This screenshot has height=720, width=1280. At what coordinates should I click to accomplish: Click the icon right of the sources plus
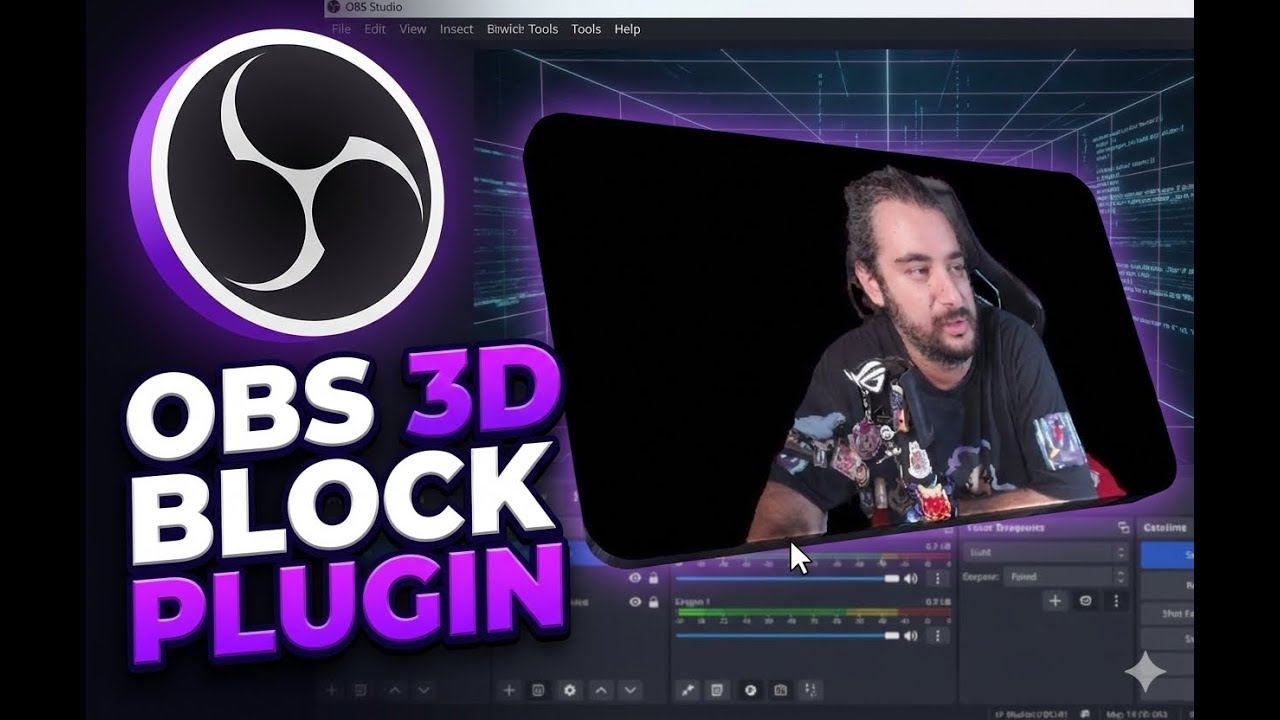(538, 690)
